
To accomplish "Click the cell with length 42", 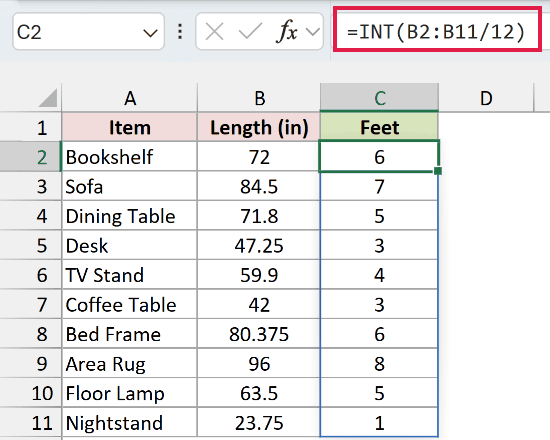I will pos(259,304).
